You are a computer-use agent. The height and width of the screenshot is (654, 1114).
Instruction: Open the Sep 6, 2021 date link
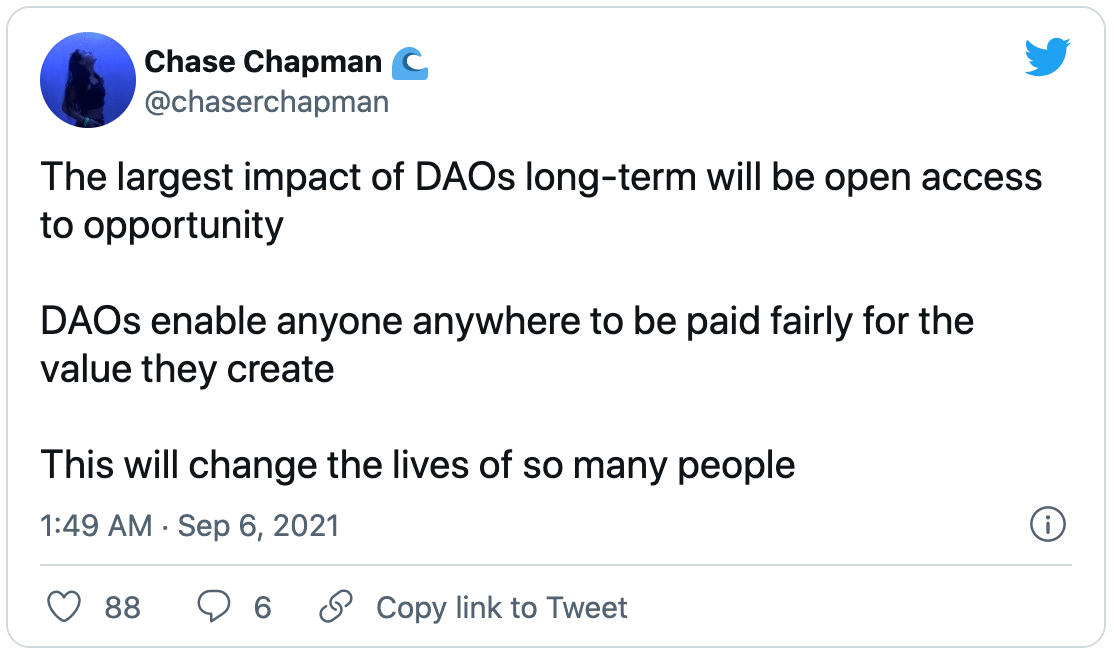(258, 525)
